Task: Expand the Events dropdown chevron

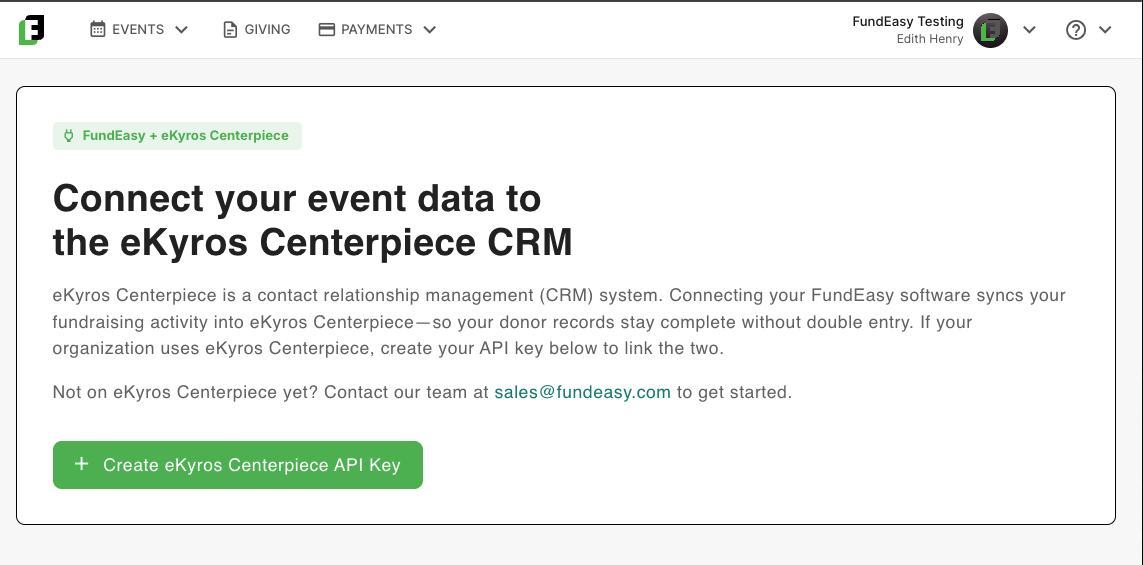Action: click(182, 29)
